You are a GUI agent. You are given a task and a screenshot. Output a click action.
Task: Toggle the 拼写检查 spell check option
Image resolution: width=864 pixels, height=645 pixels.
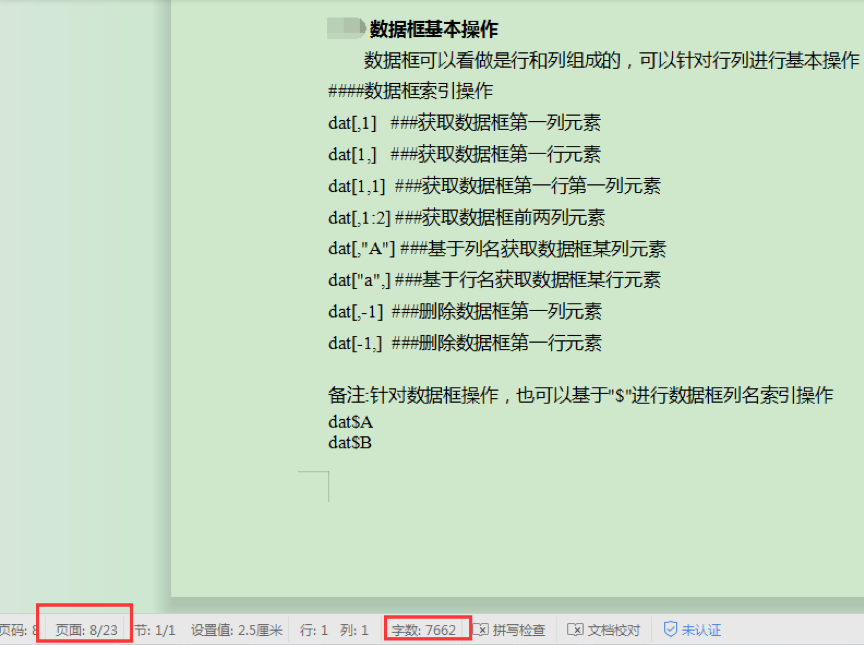(509, 630)
